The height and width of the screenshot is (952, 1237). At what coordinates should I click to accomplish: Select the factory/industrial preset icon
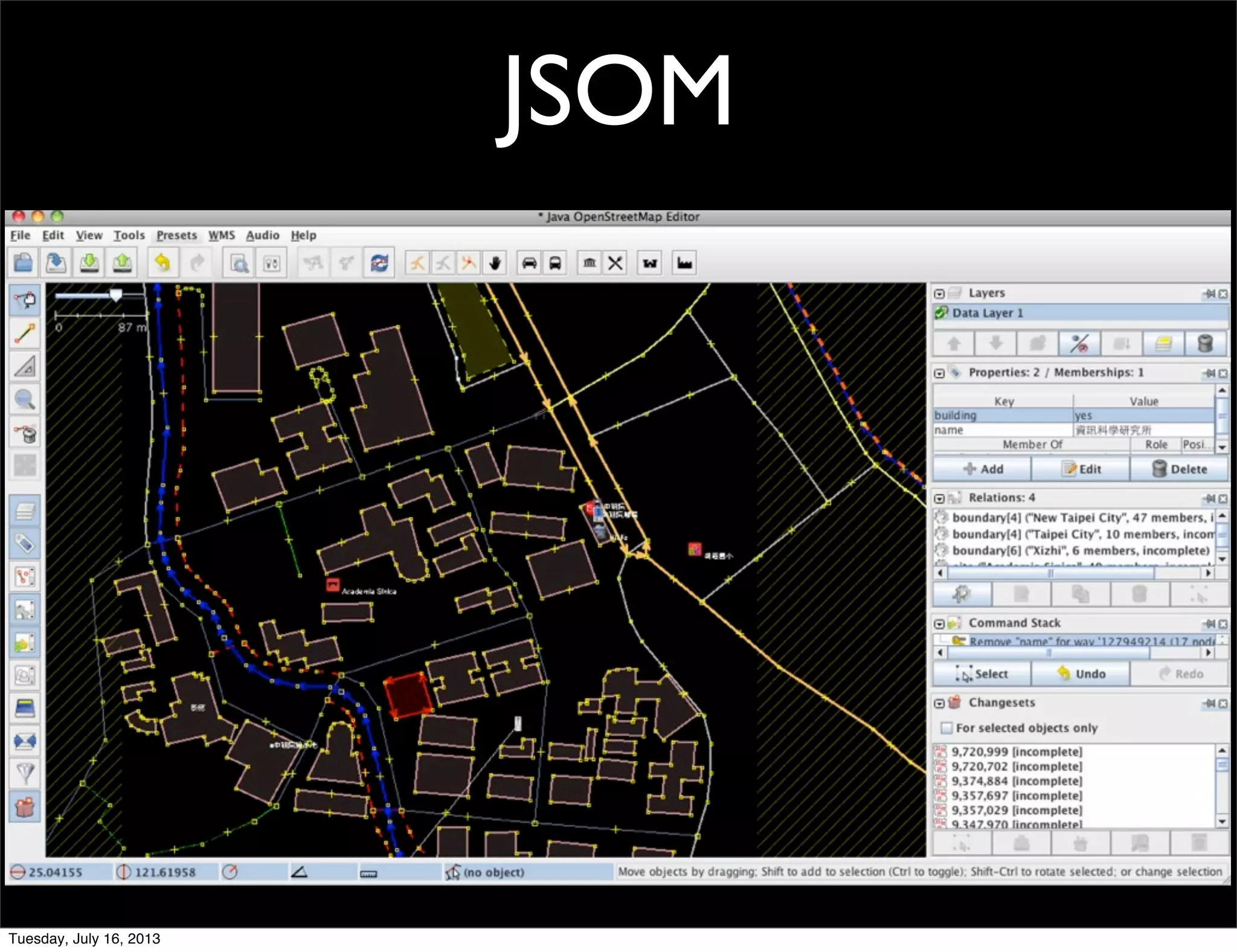(x=685, y=263)
